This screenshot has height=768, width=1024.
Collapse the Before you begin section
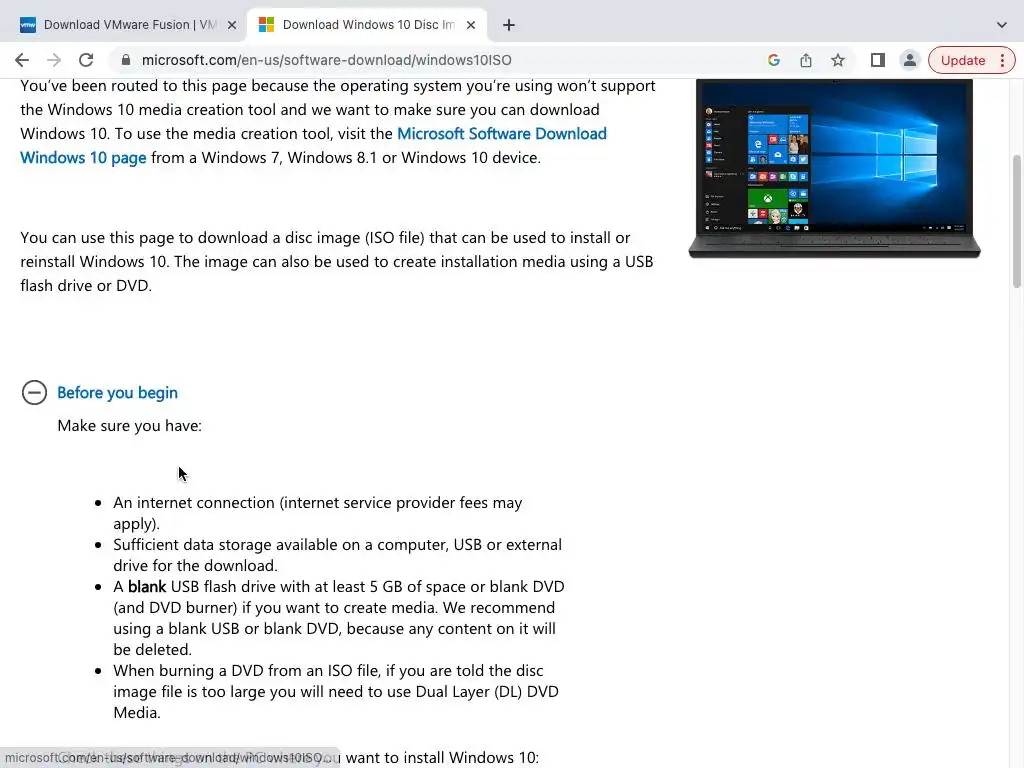point(34,392)
